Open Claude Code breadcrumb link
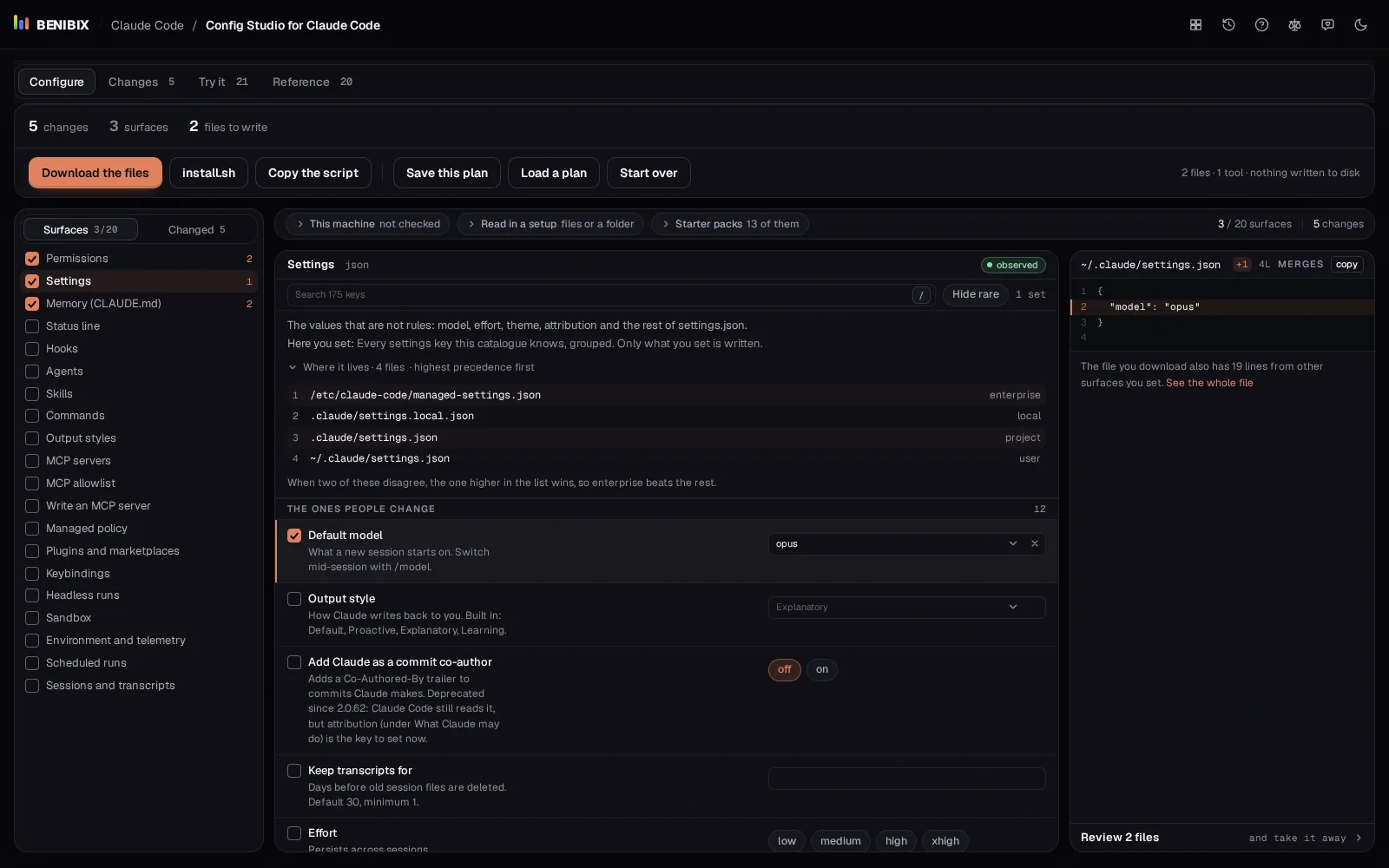Screen dimensions: 1389x868 tap(148, 25)
